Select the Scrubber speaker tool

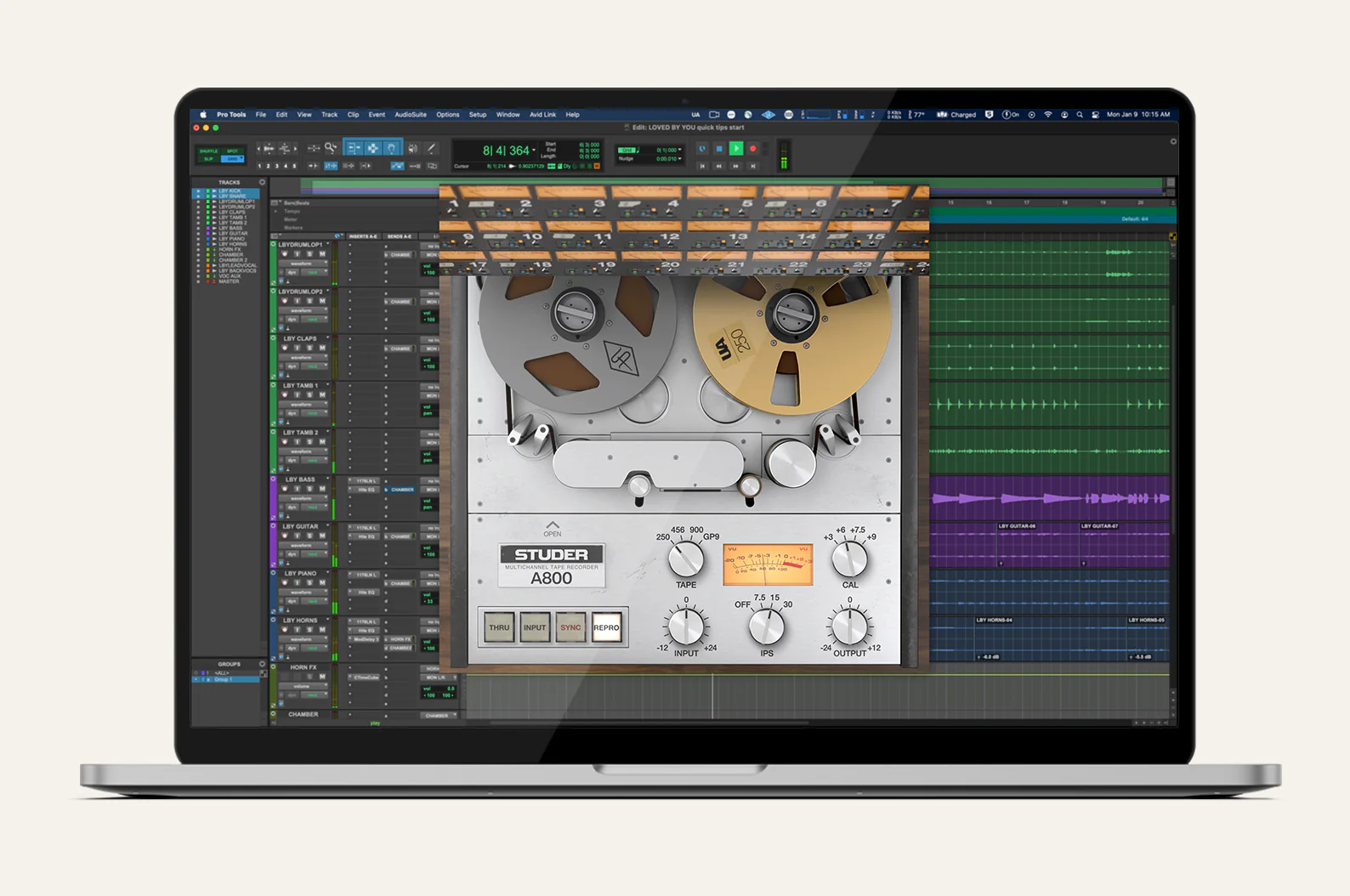click(412, 149)
